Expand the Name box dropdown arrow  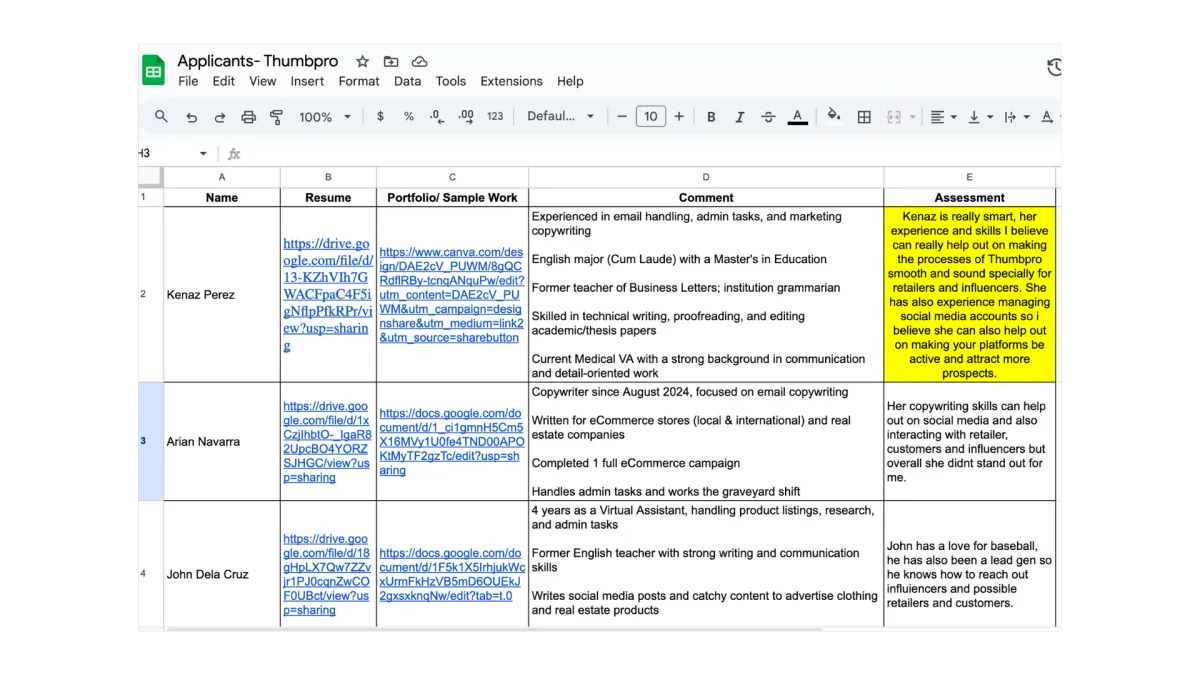(203, 154)
